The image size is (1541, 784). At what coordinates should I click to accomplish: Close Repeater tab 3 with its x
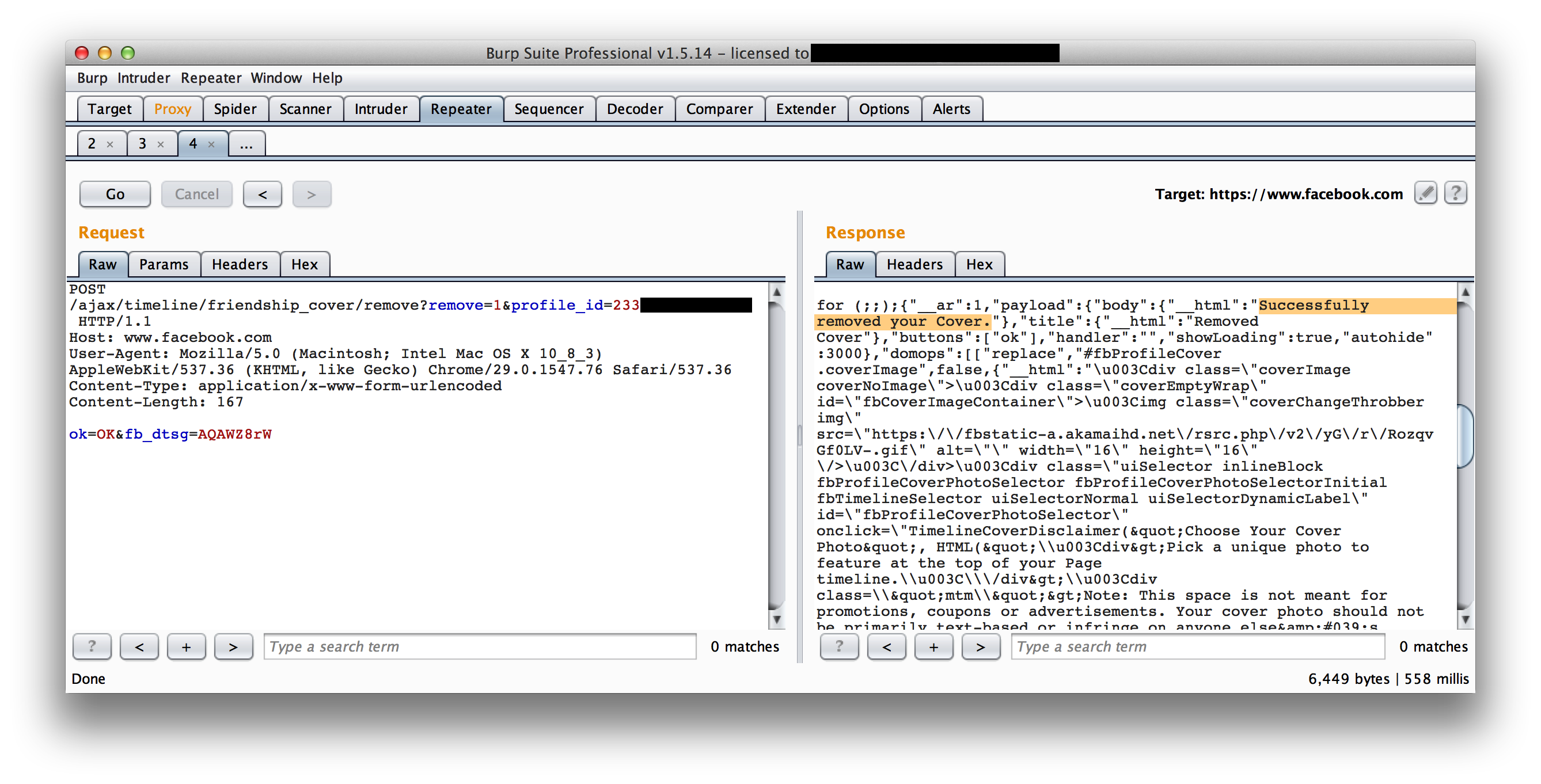tap(160, 144)
